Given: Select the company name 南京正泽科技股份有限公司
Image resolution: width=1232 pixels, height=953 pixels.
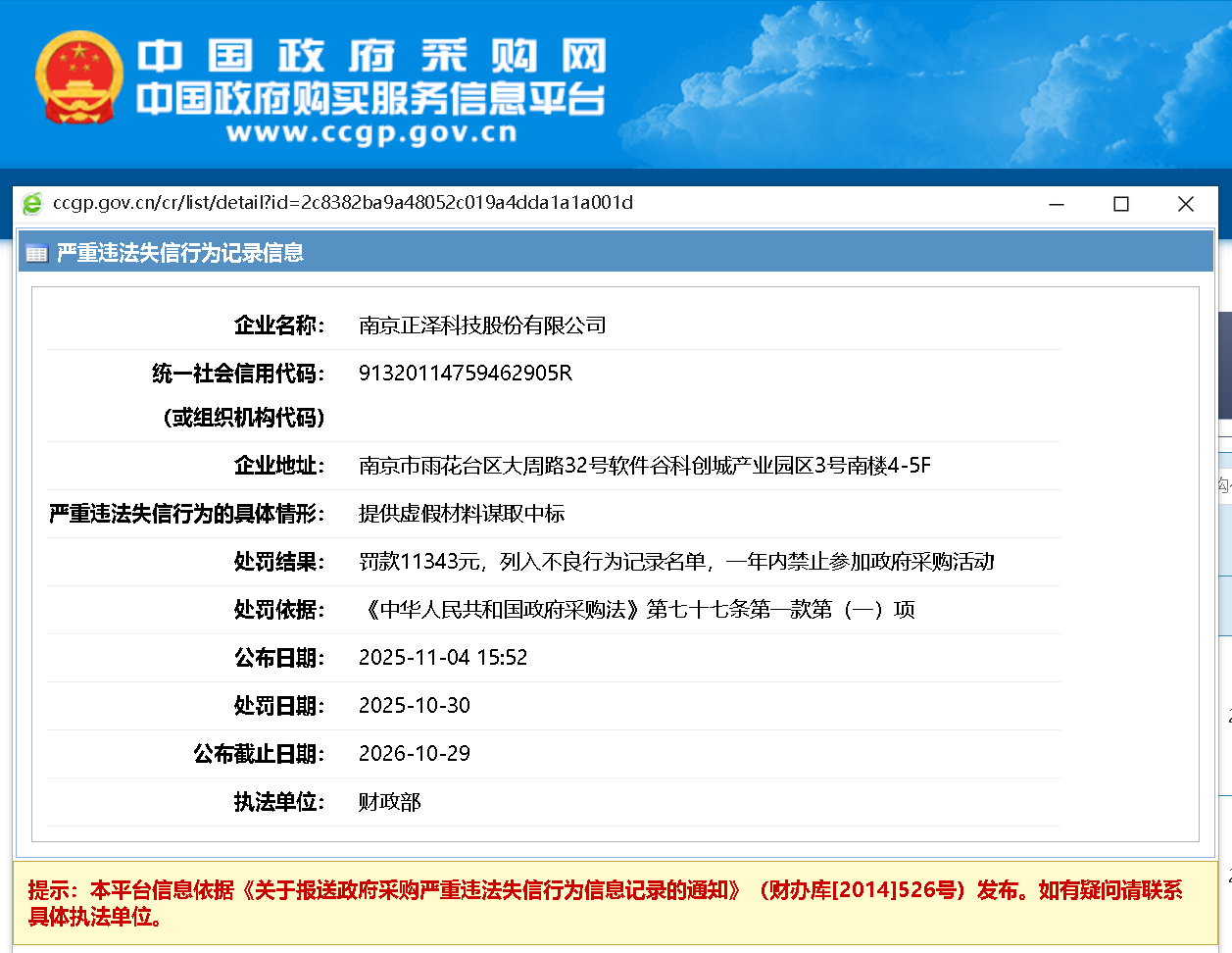Looking at the screenshot, I should [482, 326].
